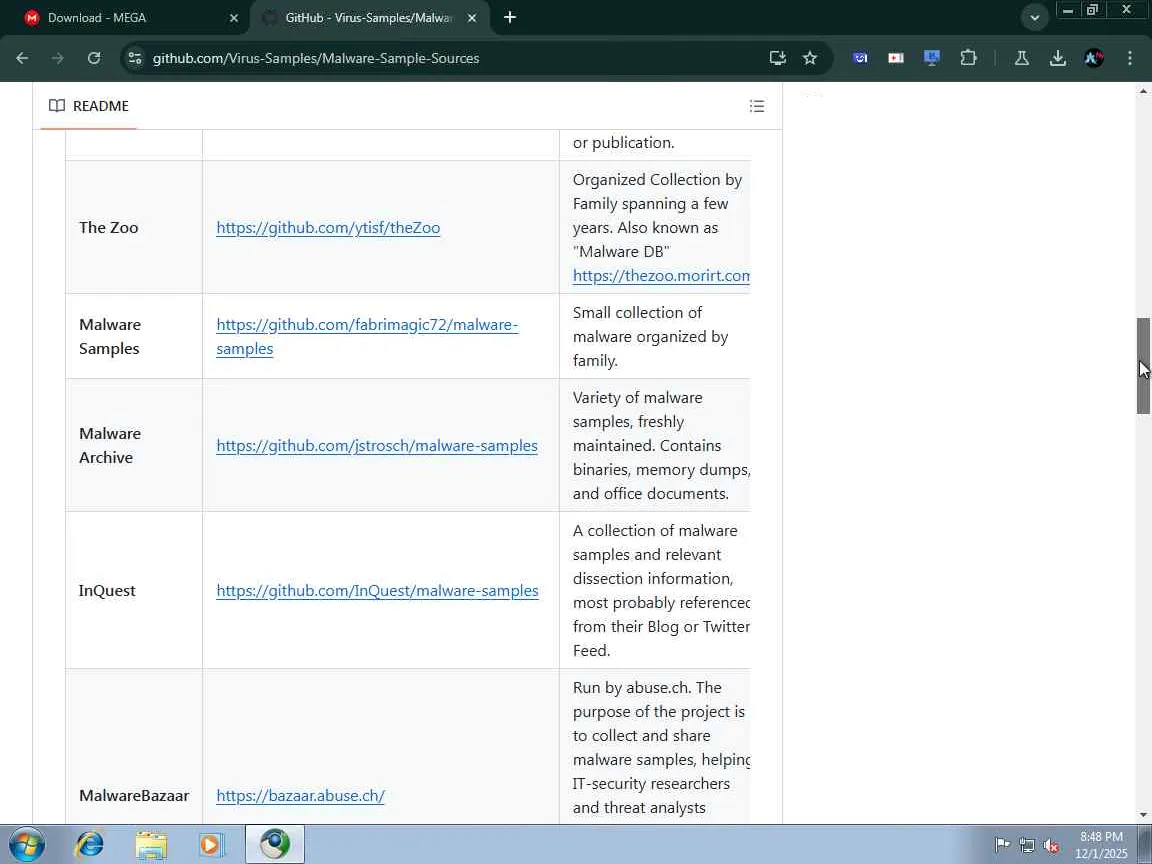Image resolution: width=1152 pixels, height=864 pixels.
Task: Open the thezoo.morirt.com link
Action: click(661, 276)
